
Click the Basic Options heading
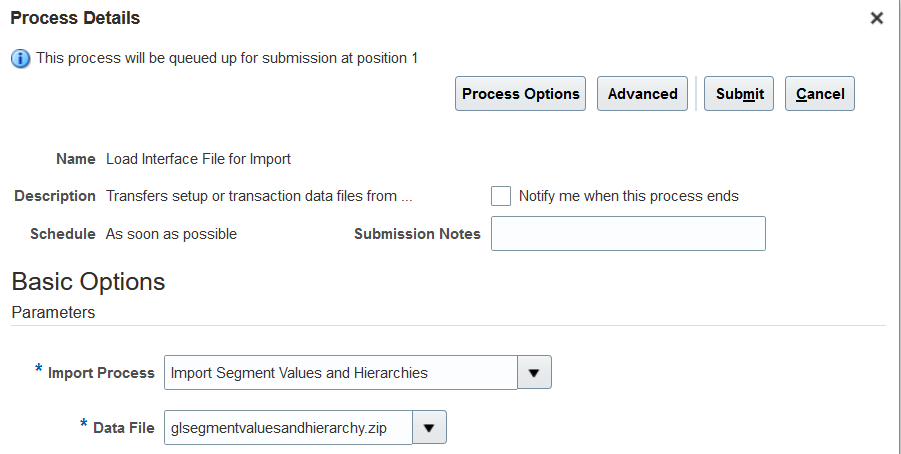pos(88,282)
